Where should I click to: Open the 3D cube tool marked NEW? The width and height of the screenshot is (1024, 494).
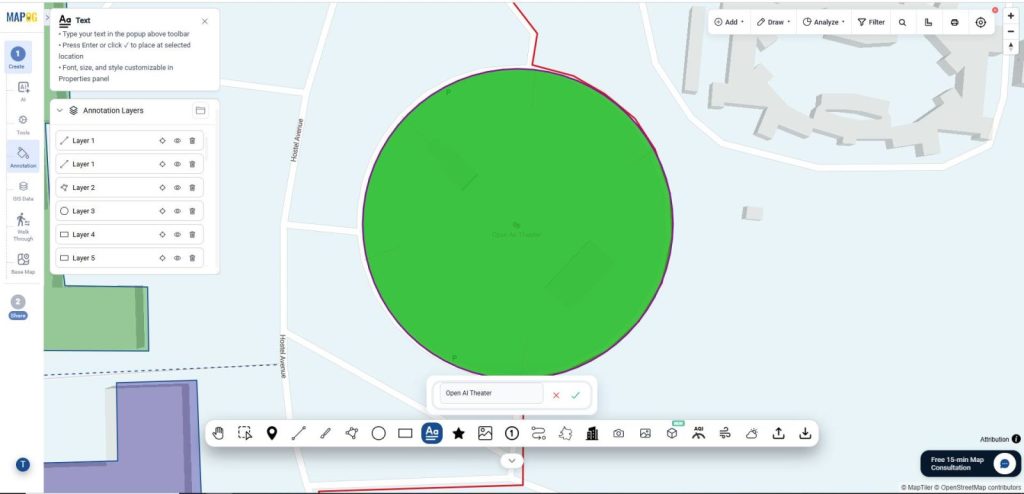672,433
